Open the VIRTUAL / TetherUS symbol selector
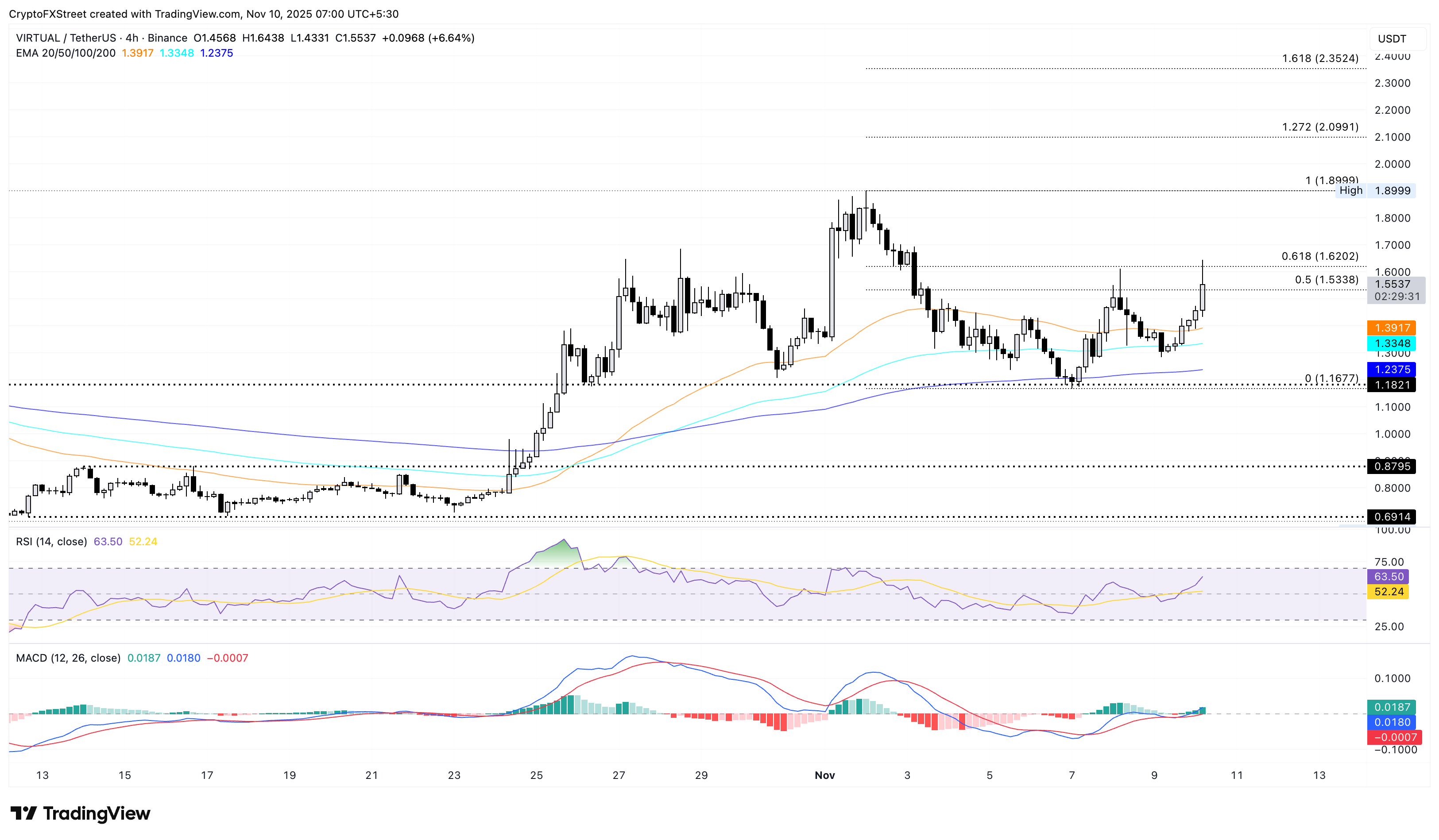Image resolution: width=1439 pixels, height=840 pixels. [x=66, y=38]
